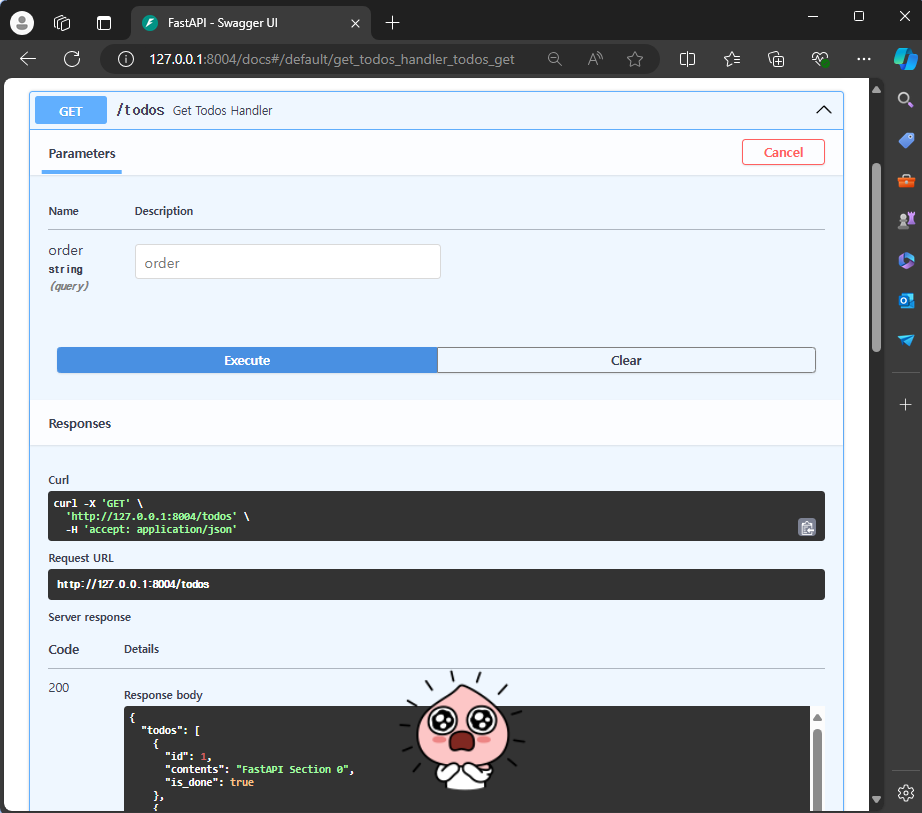Open the workspaces icon in title bar
This screenshot has width=922, height=813.
coord(62,23)
